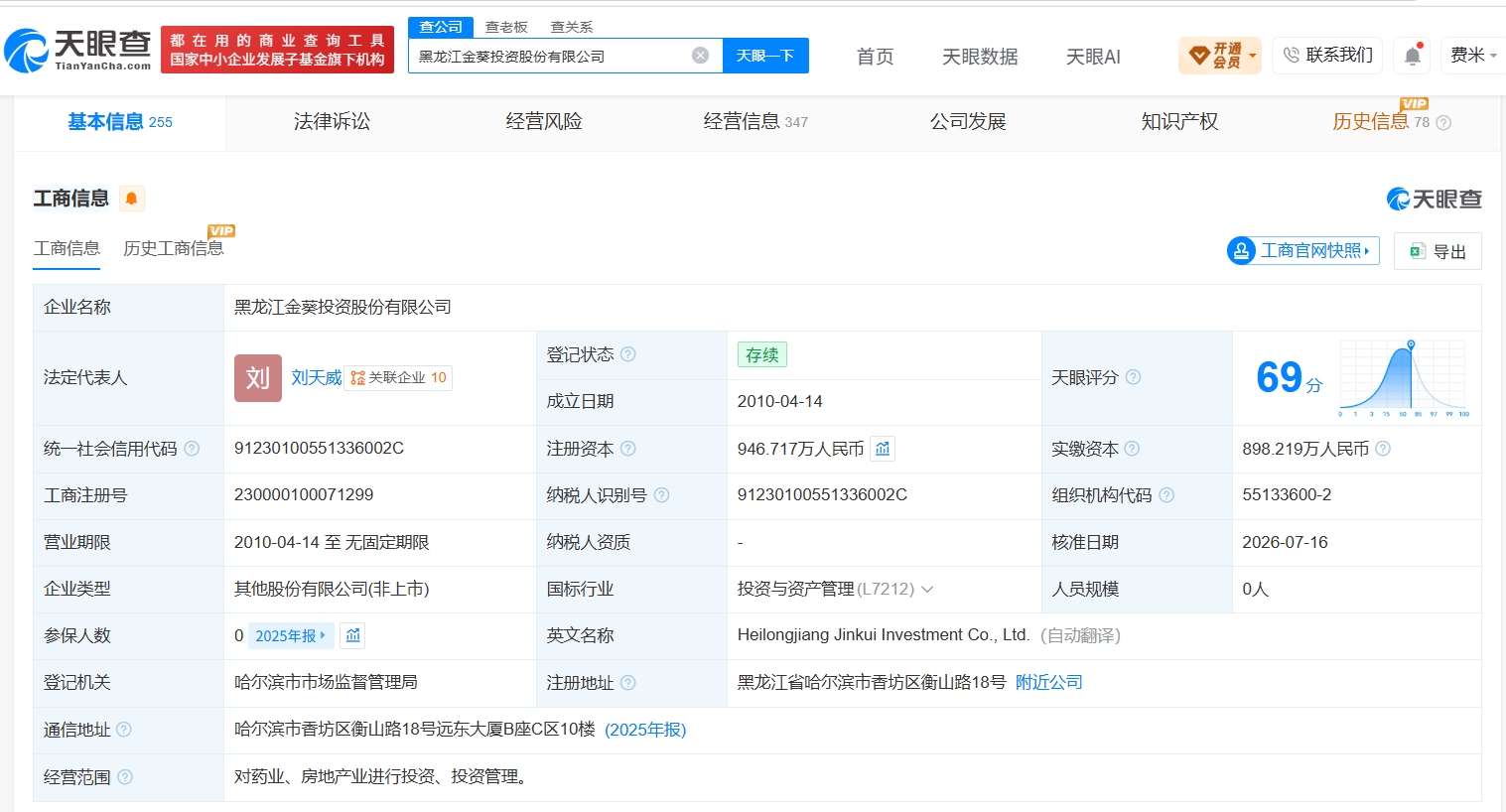Go to 首页 in the top navigation
The width and height of the screenshot is (1506, 812).
coord(876,57)
